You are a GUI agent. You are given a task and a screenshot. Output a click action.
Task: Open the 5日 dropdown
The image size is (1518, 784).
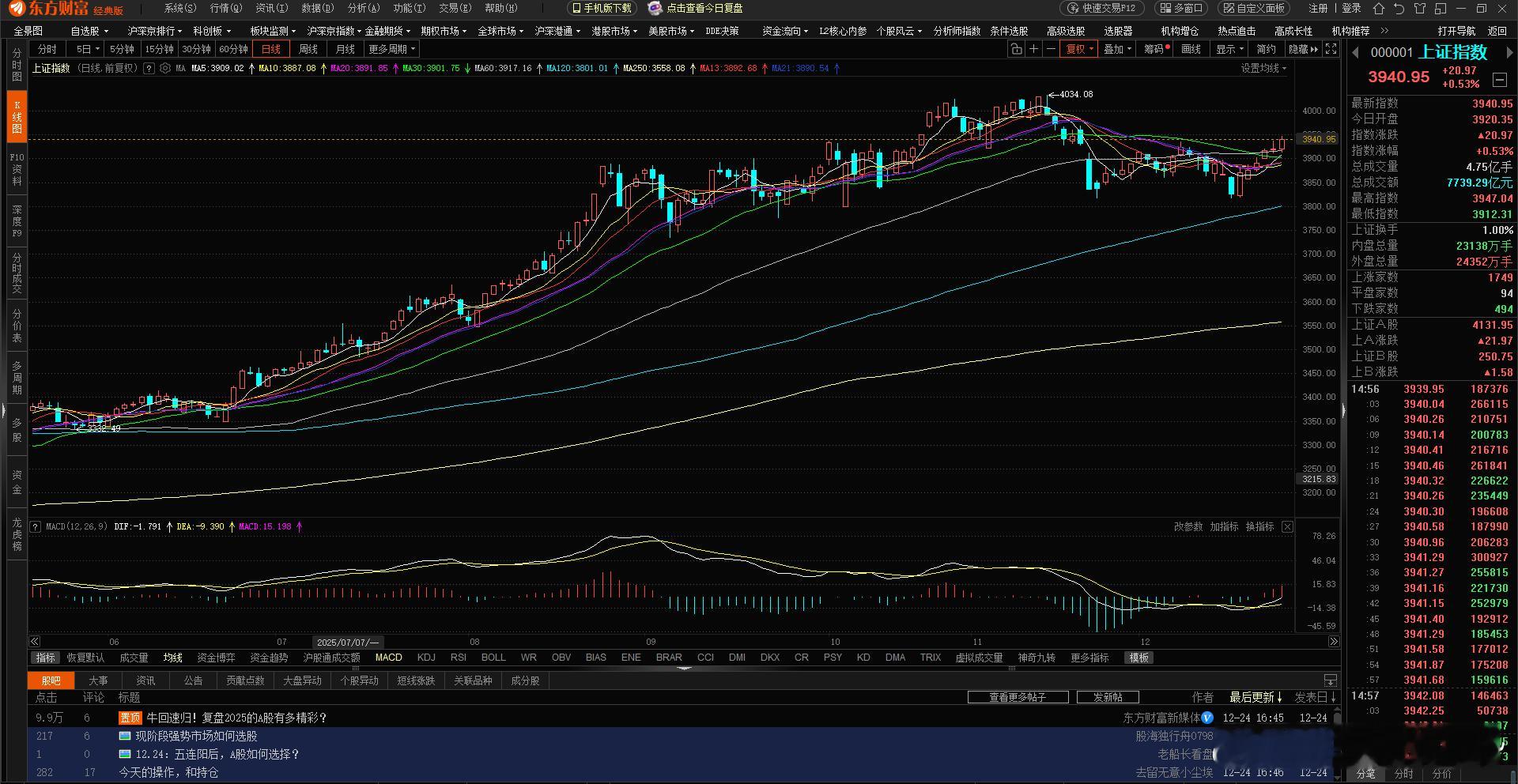click(x=86, y=49)
